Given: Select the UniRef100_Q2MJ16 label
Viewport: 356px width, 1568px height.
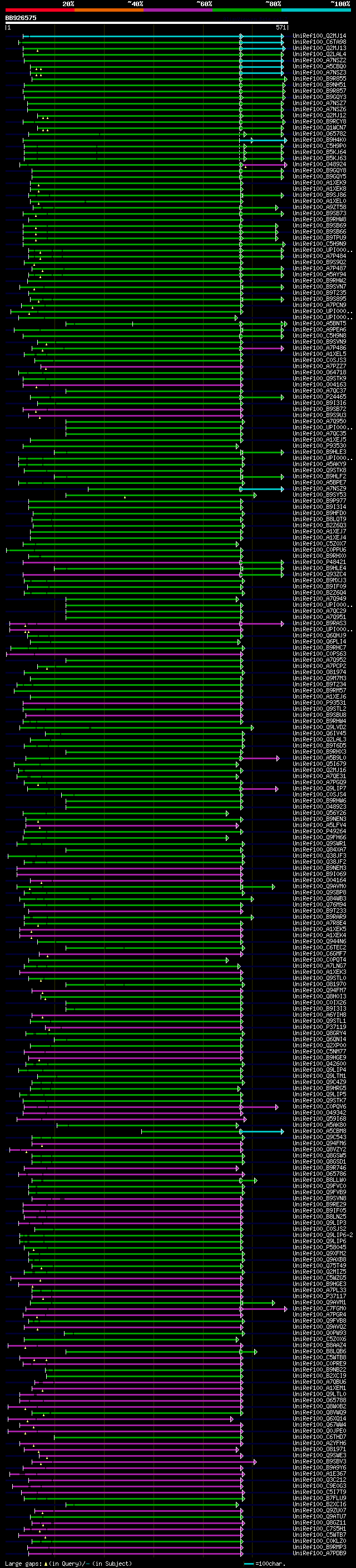Looking at the screenshot, I should [319, 770].
